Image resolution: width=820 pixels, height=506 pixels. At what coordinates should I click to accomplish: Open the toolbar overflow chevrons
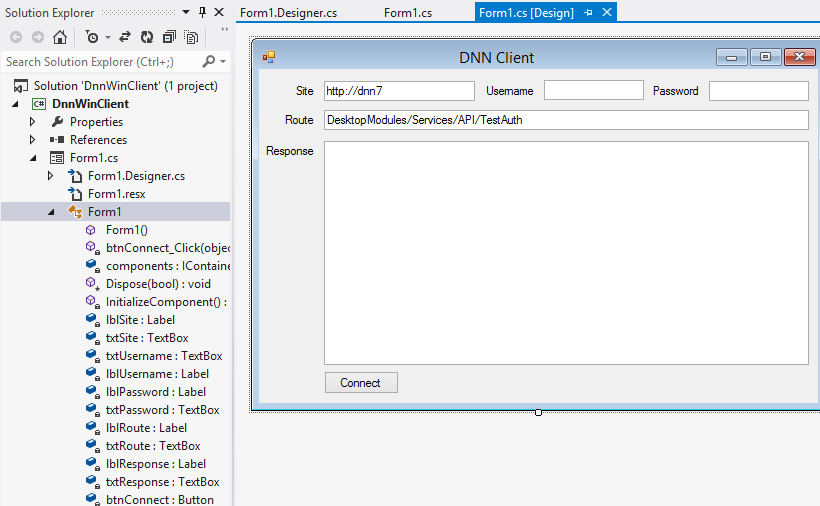click(224, 30)
